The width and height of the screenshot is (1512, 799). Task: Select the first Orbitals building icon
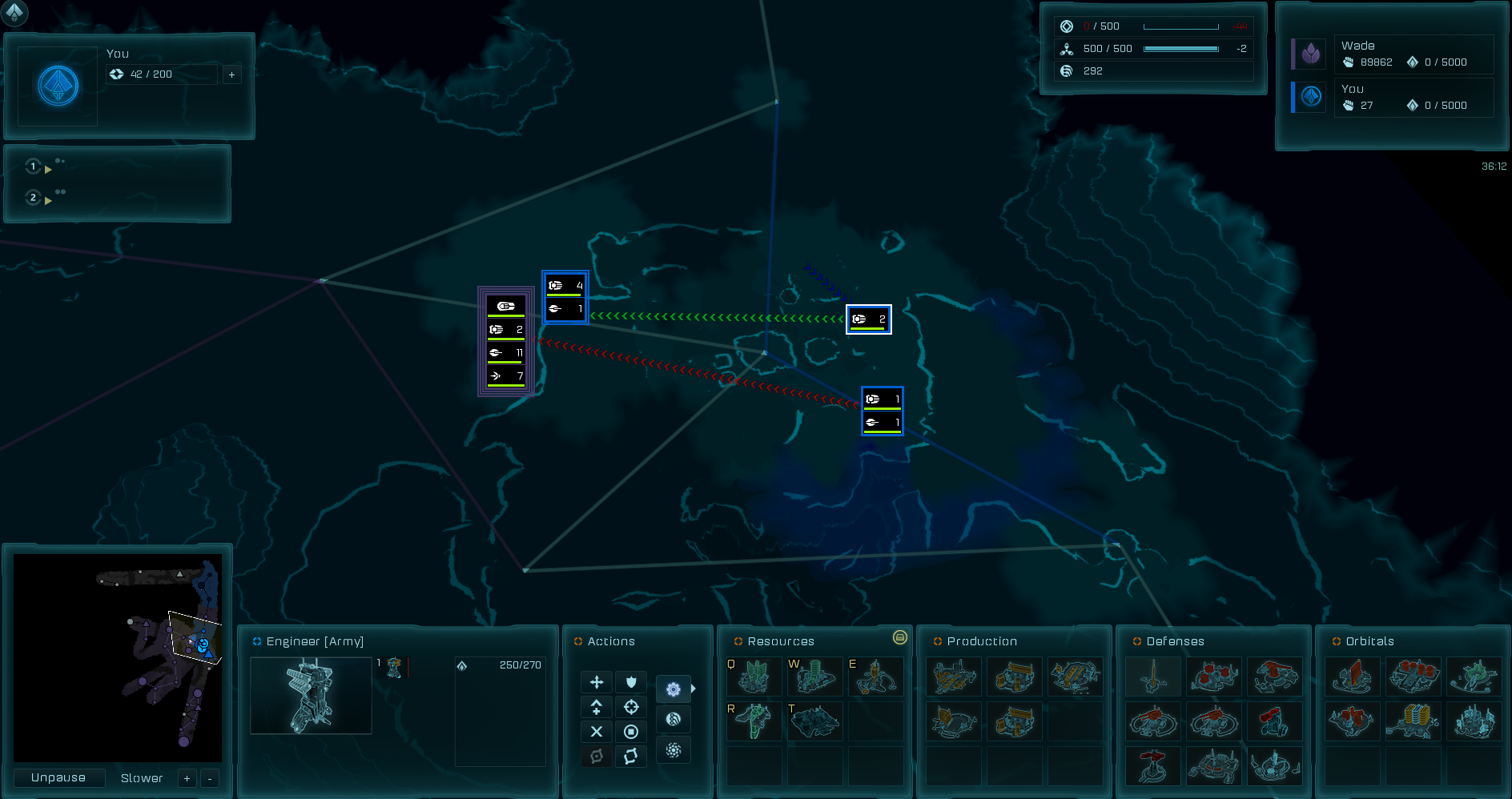[x=1353, y=677]
